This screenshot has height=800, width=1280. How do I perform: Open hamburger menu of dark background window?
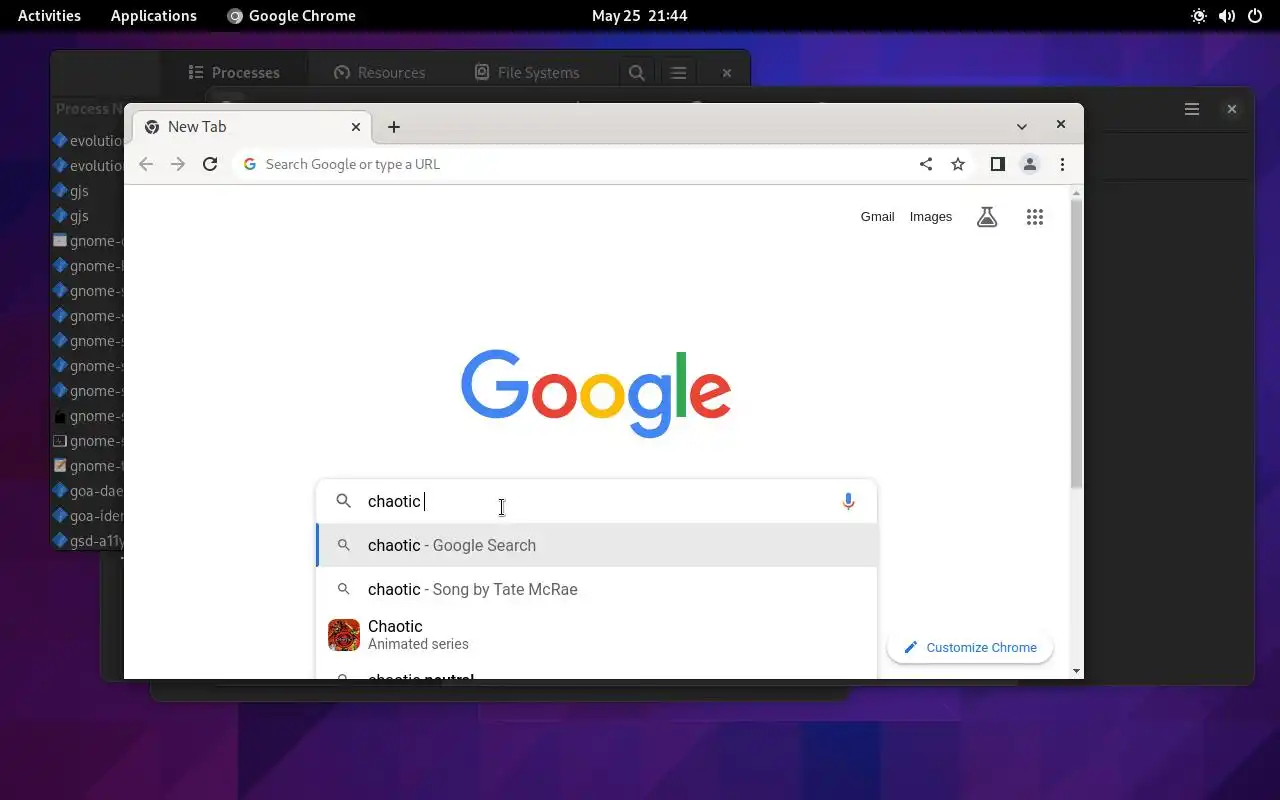pos(1192,109)
